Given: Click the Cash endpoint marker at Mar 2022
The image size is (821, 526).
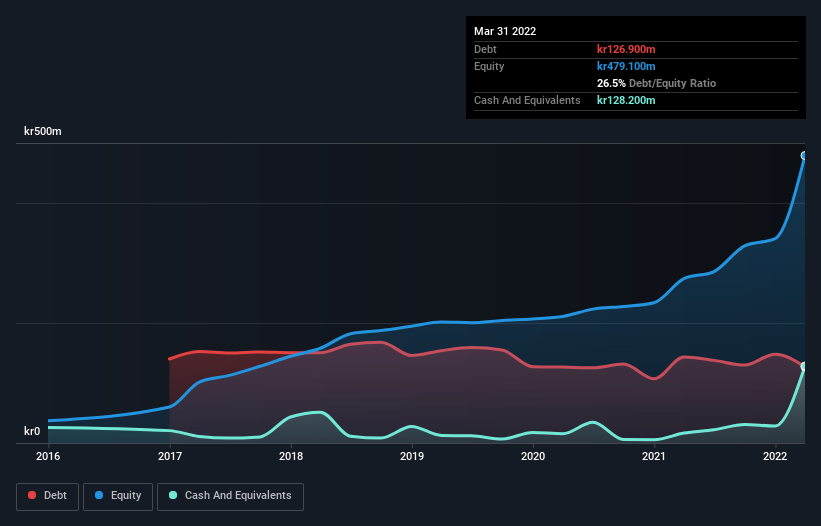Looking at the screenshot, I should 804,366.
